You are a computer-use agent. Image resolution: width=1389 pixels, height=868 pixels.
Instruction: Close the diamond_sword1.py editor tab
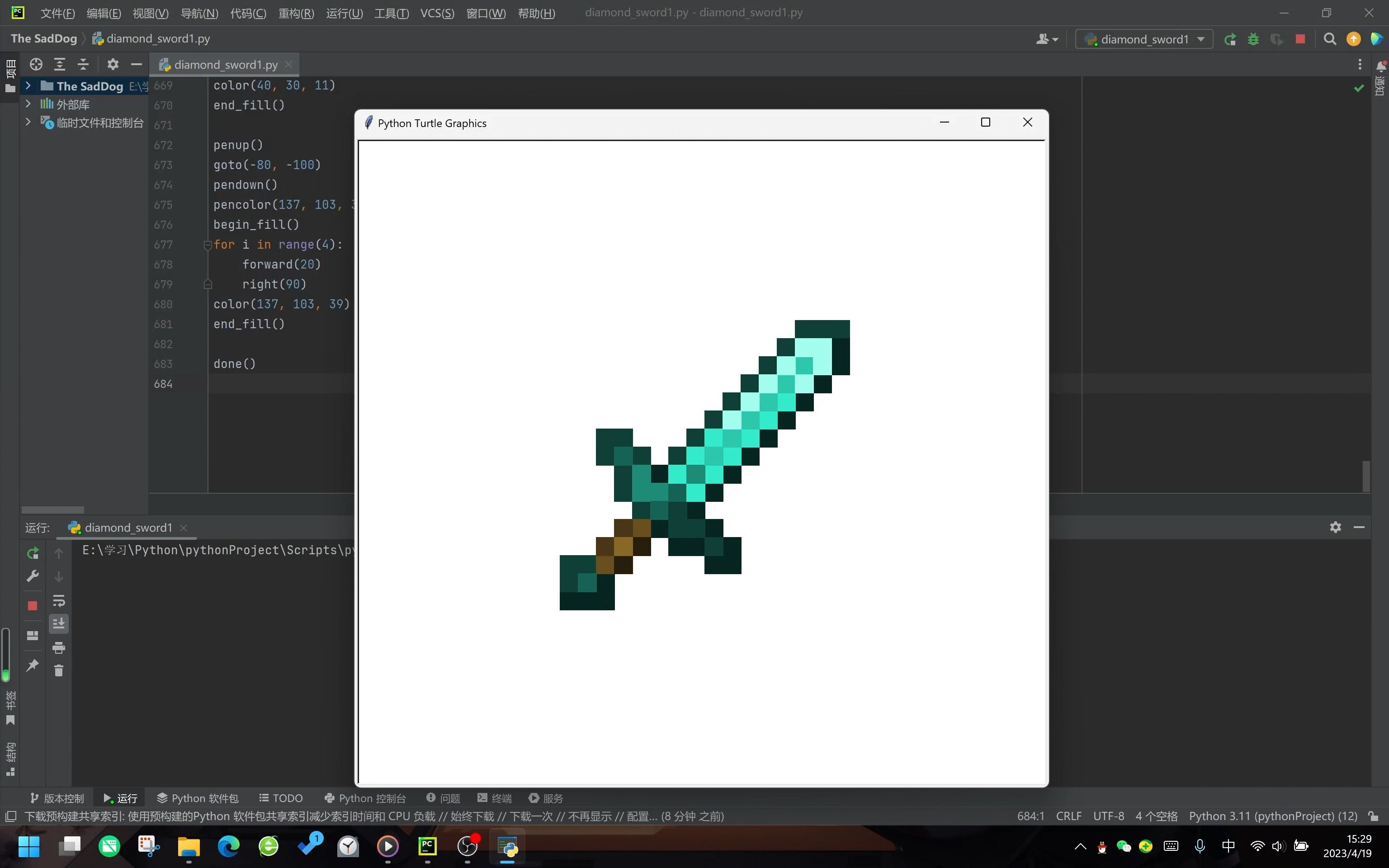pos(289,64)
